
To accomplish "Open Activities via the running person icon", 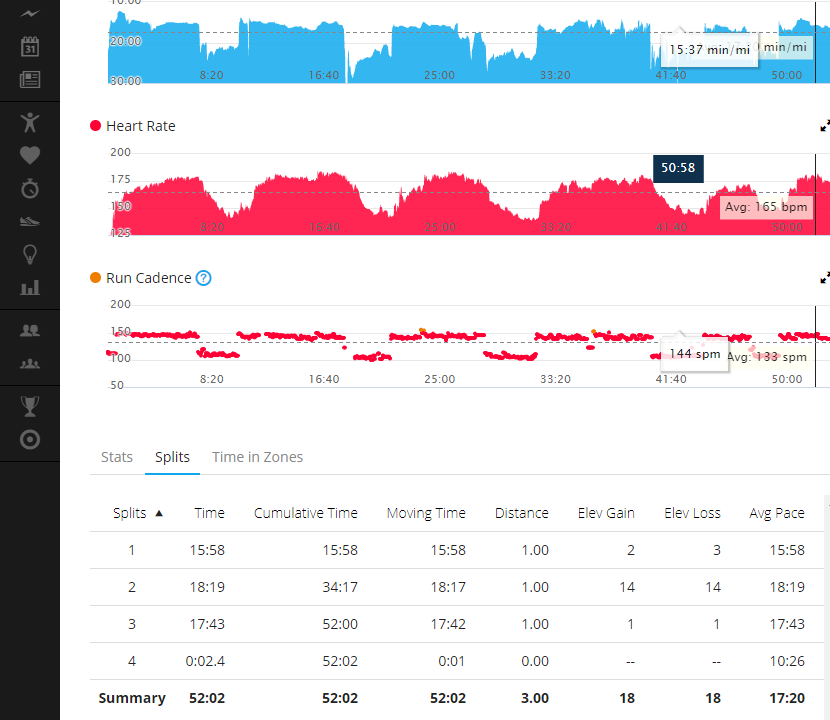I will tap(30, 122).
